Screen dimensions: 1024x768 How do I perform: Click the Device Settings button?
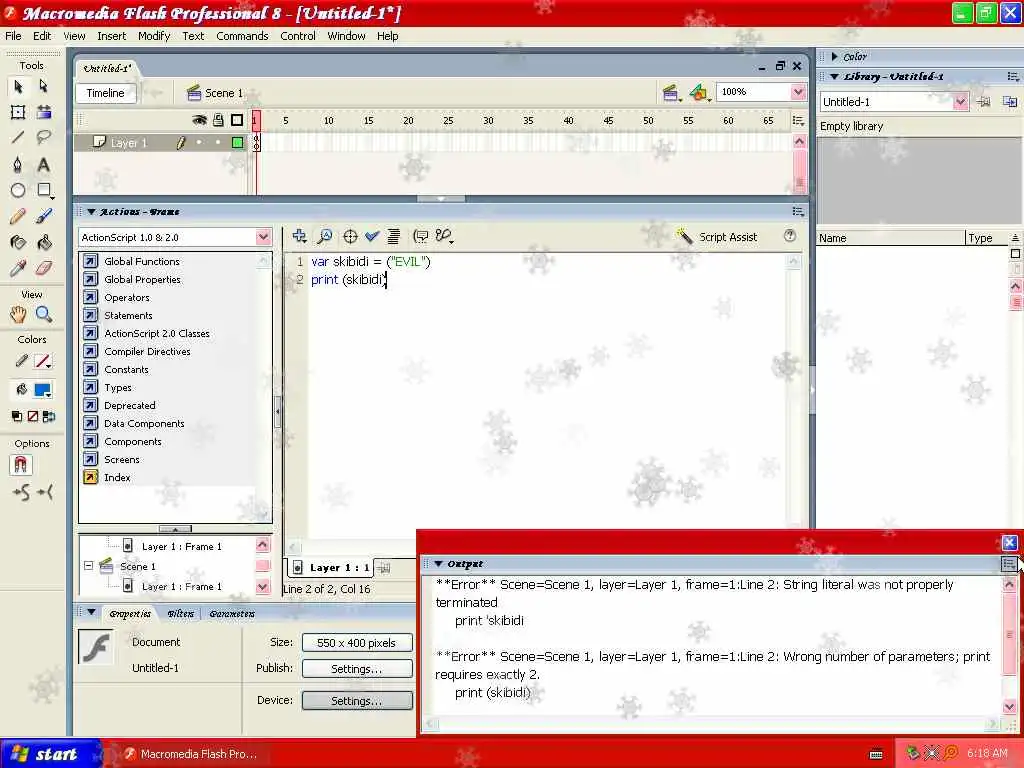pyautogui.click(x=357, y=701)
